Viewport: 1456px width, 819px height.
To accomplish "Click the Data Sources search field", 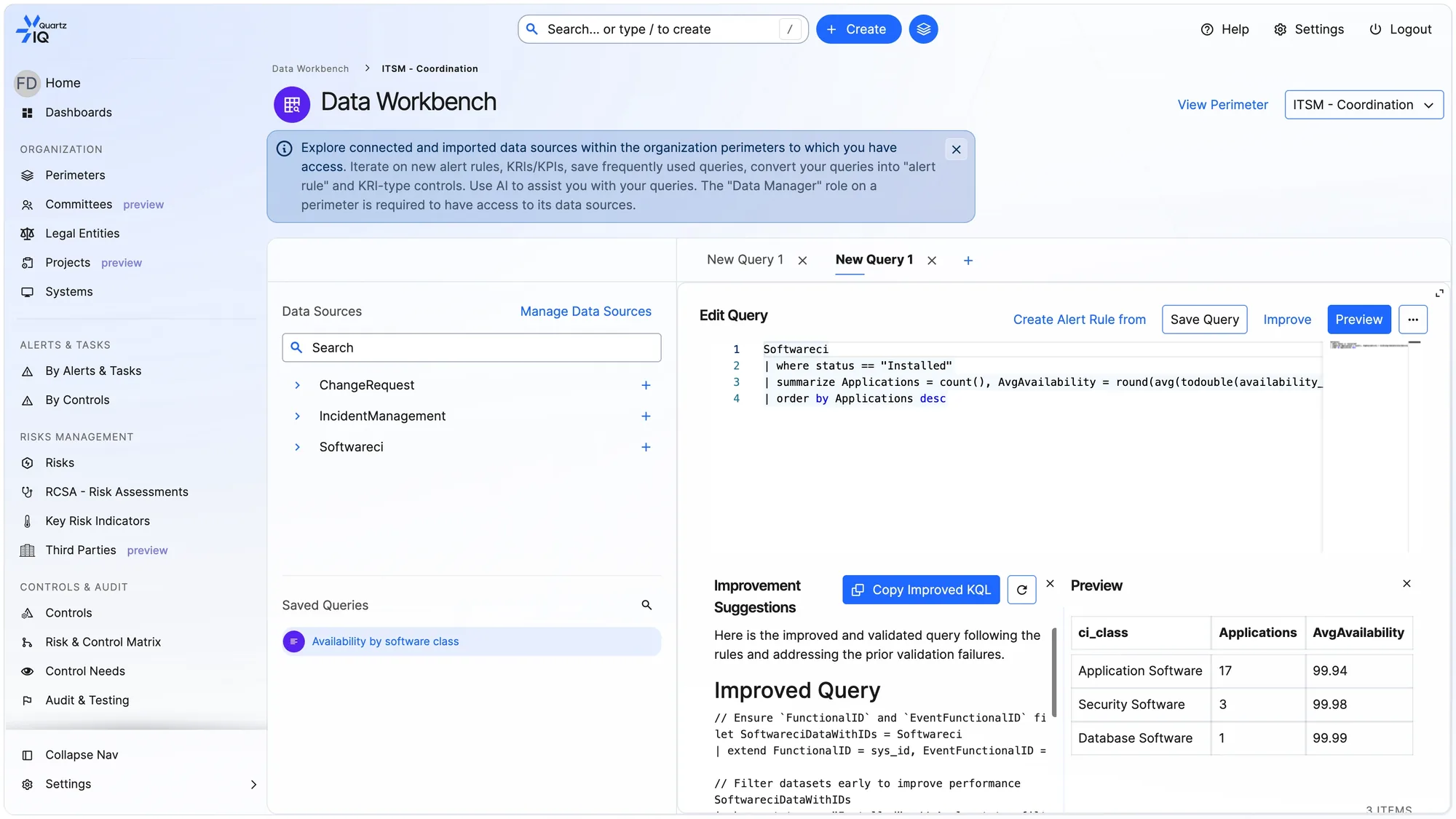I will (471, 347).
